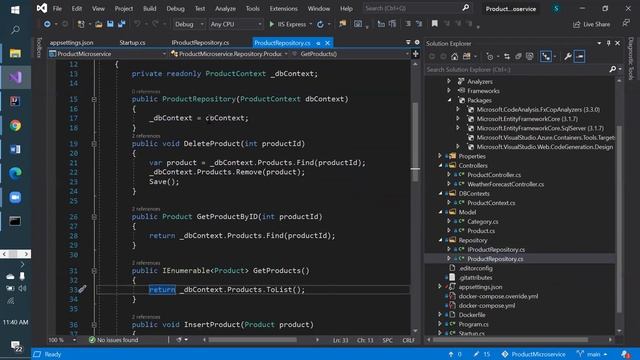This screenshot has height=360, width=640.
Task: Collapse the GetProducts method outline
Action: (x=94, y=271)
